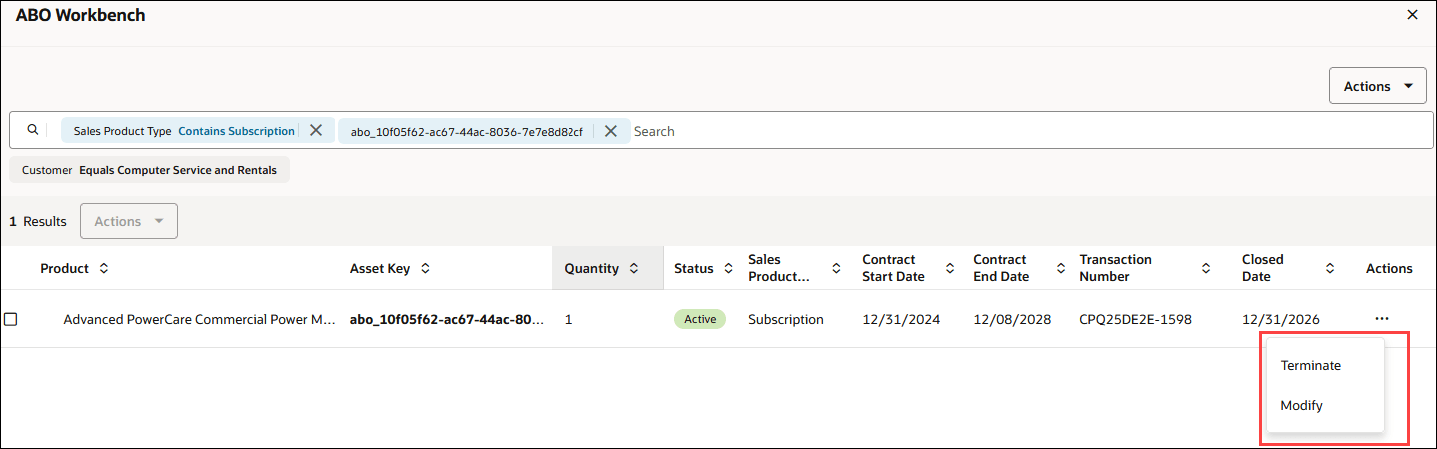This screenshot has width=1437, height=449.
Task: Click the 12/31/2024 contract start date
Action: pos(901,319)
